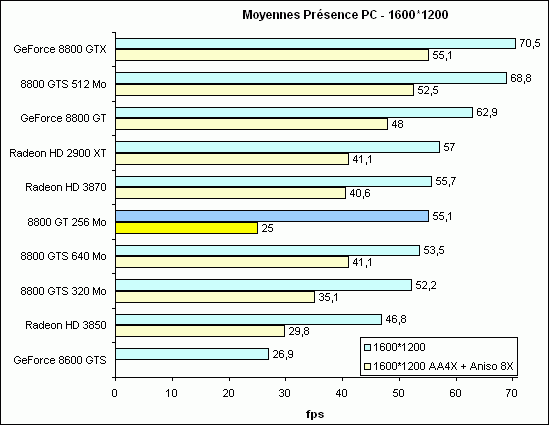Click the 40 tick label on fps axis
Viewport: 549px width, 425px height.
pyautogui.click(x=342, y=393)
